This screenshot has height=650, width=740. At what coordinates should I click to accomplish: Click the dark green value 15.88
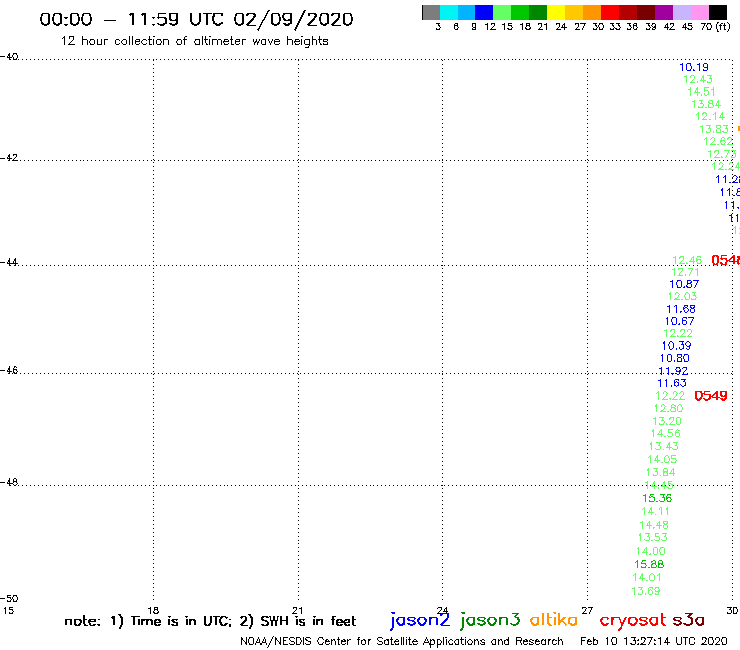649,565
